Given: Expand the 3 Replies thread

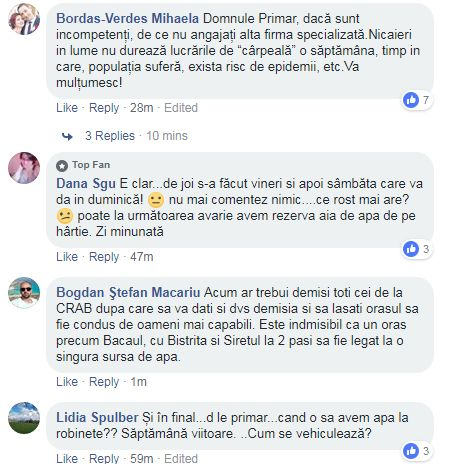Looking at the screenshot, I should 110,136.
